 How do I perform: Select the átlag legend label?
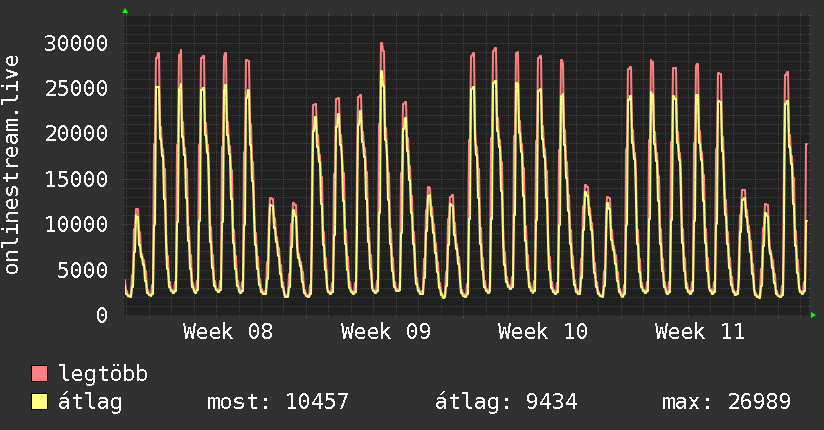(90, 402)
